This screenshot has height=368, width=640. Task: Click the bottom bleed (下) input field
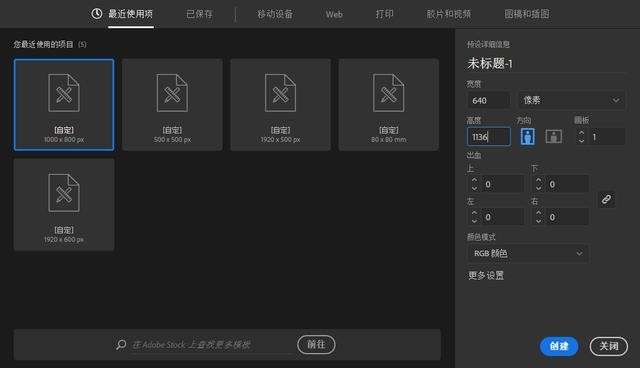(x=567, y=184)
